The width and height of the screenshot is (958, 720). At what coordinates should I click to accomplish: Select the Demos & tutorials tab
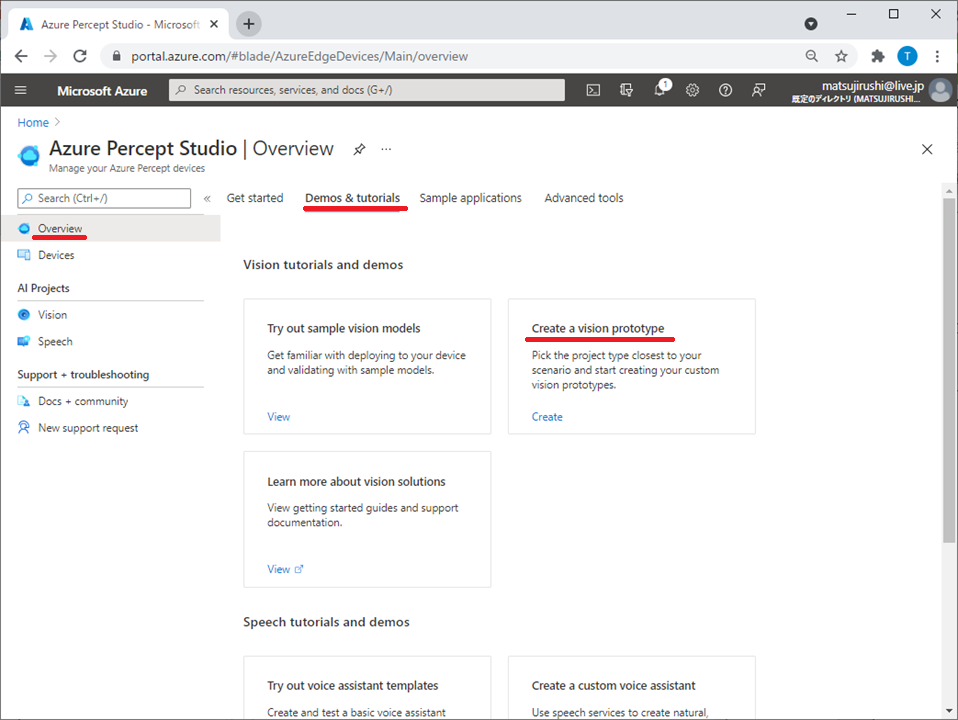pyautogui.click(x=353, y=198)
